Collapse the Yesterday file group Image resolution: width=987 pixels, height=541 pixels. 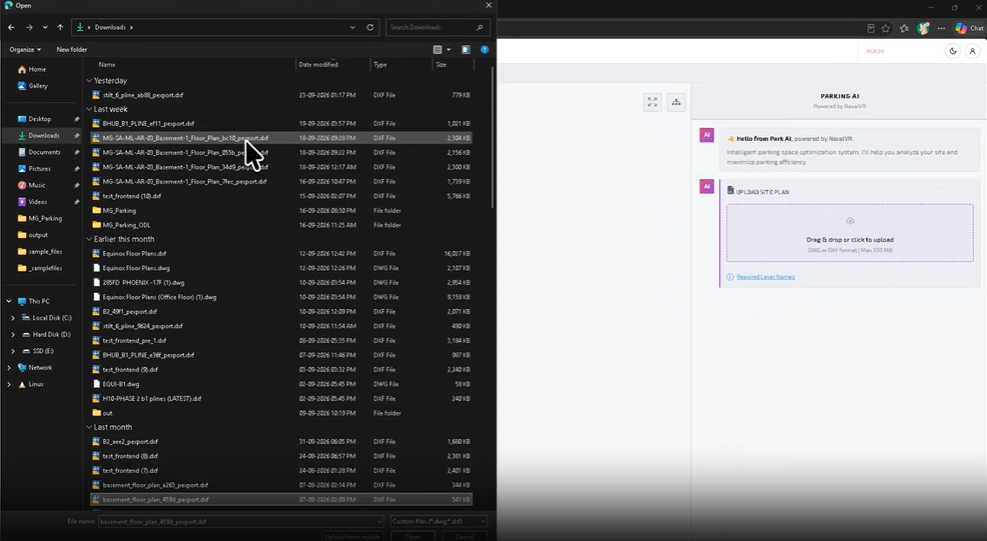click(x=89, y=81)
